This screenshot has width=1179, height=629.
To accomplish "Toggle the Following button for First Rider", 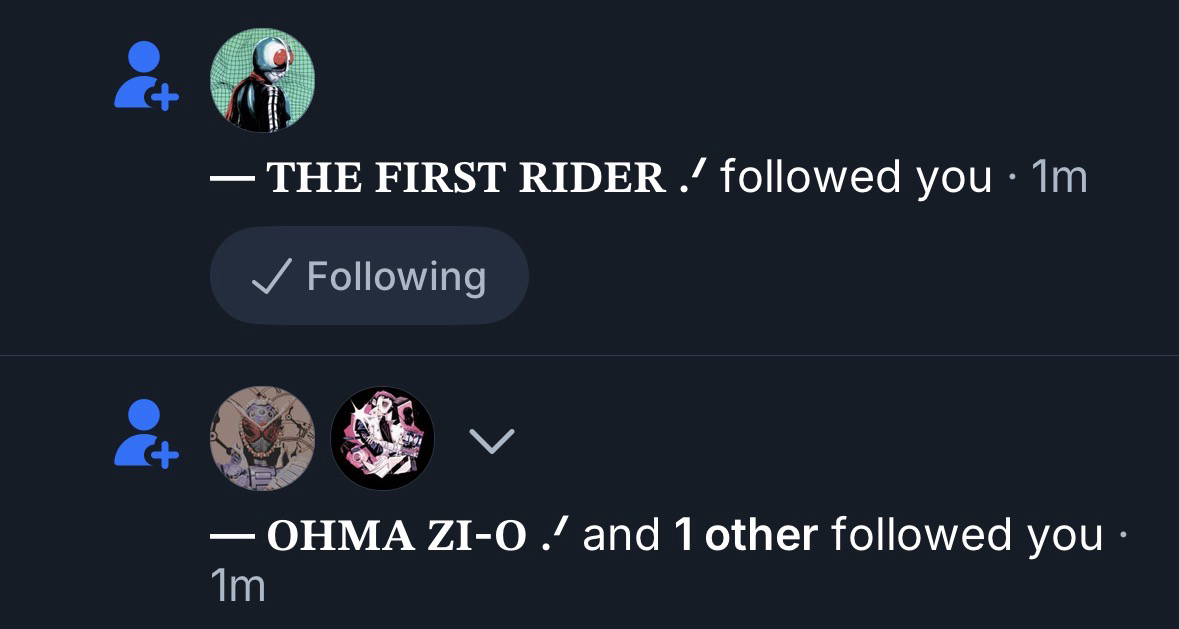I will pos(369,276).
